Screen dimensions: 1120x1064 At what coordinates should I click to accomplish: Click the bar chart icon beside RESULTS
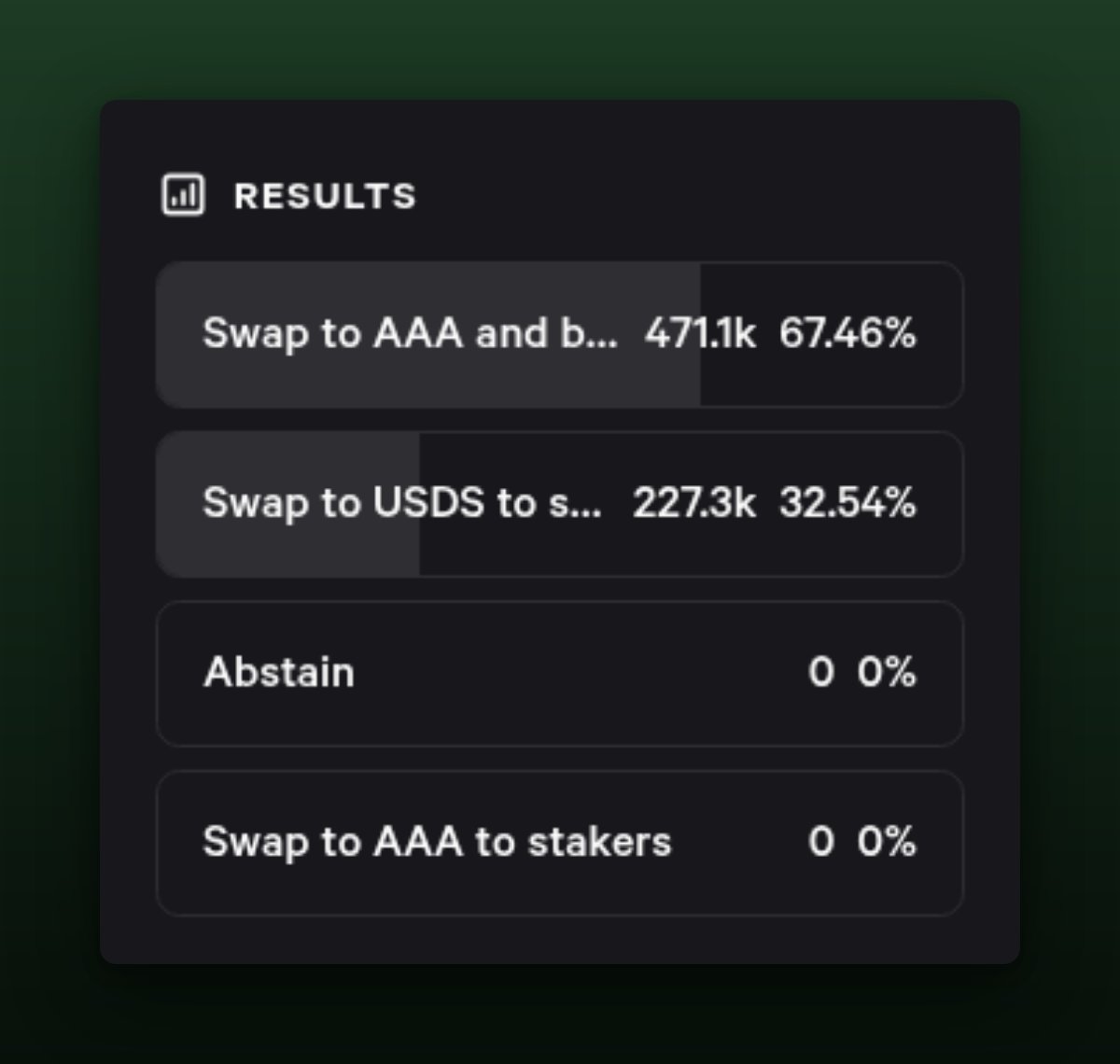[183, 196]
